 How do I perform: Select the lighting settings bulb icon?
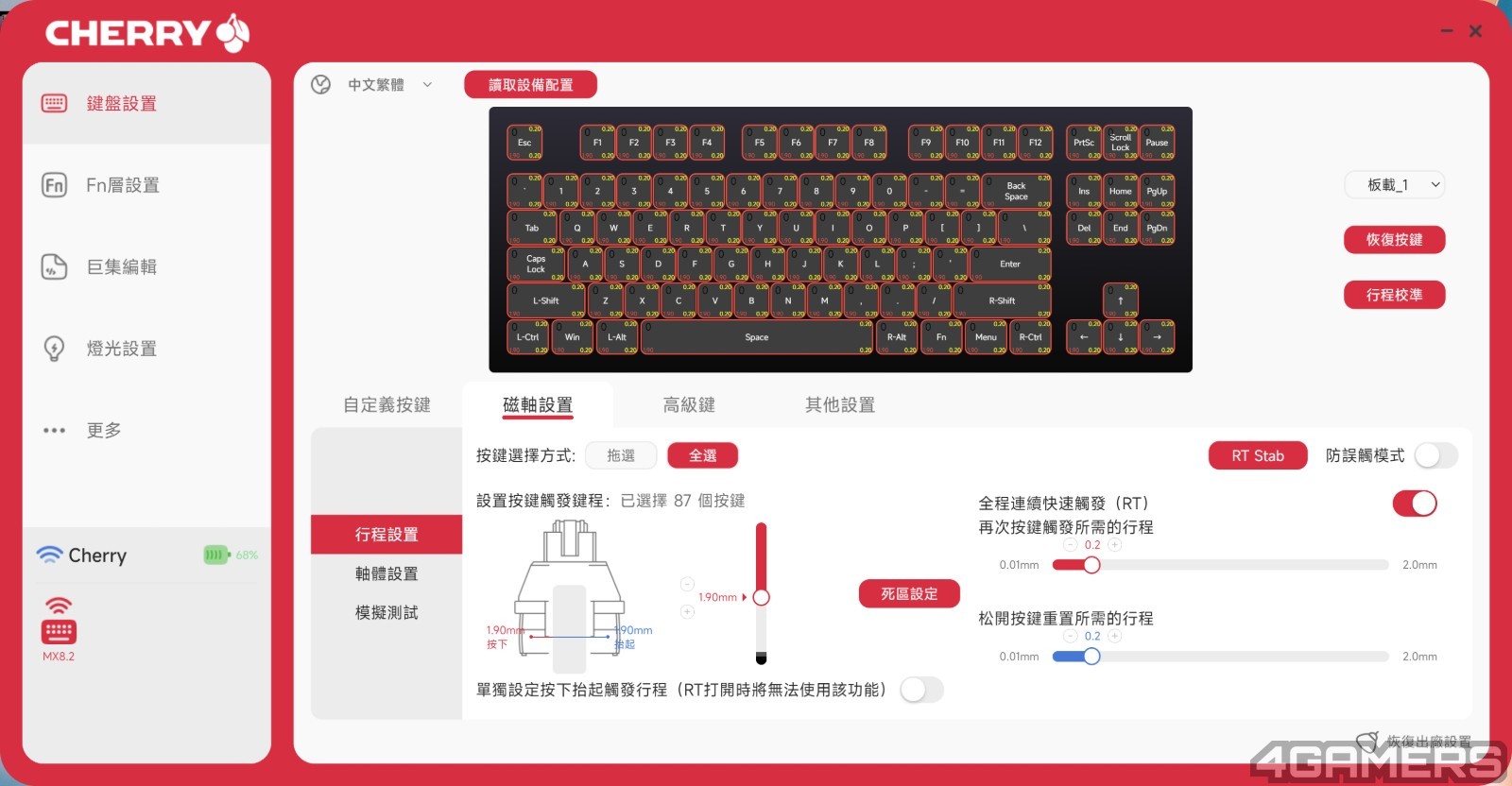coord(55,349)
